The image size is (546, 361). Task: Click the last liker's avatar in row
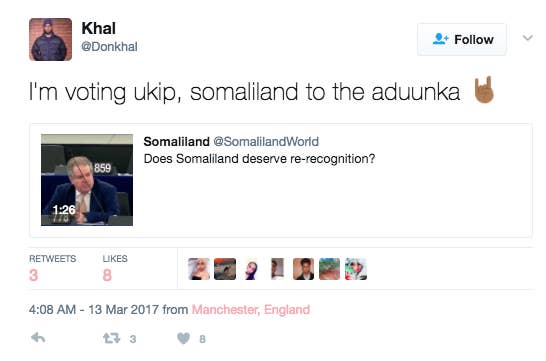click(x=356, y=269)
